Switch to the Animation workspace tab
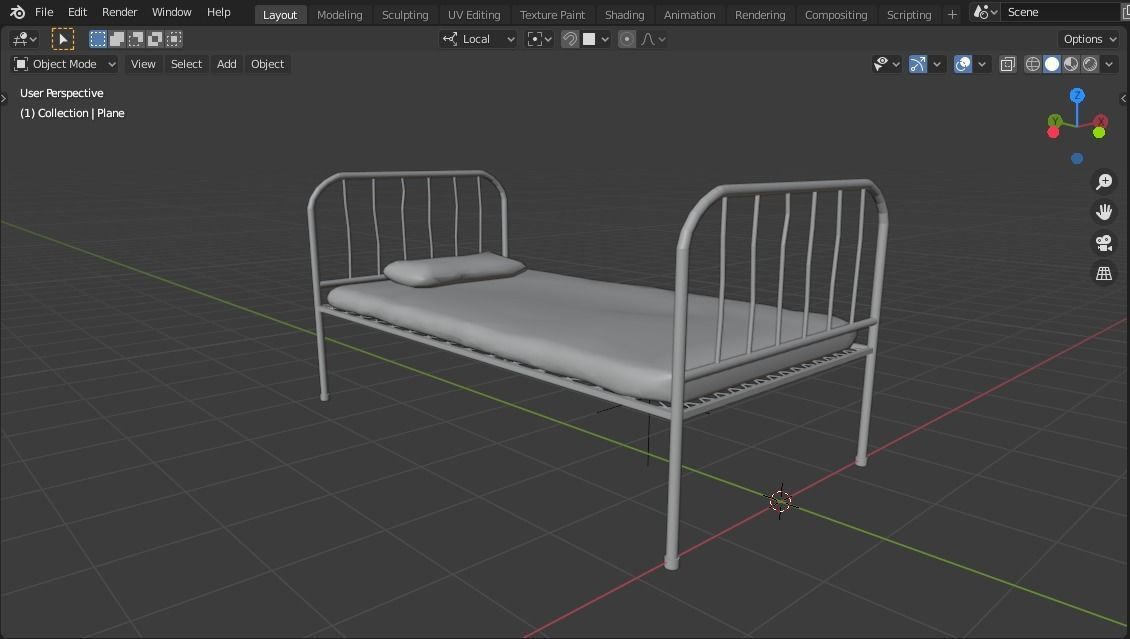 690,14
